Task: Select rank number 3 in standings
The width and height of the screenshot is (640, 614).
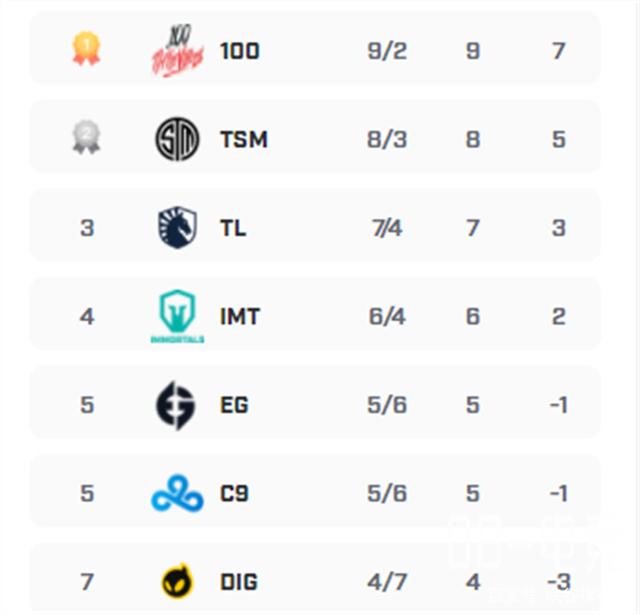Action: pos(87,228)
